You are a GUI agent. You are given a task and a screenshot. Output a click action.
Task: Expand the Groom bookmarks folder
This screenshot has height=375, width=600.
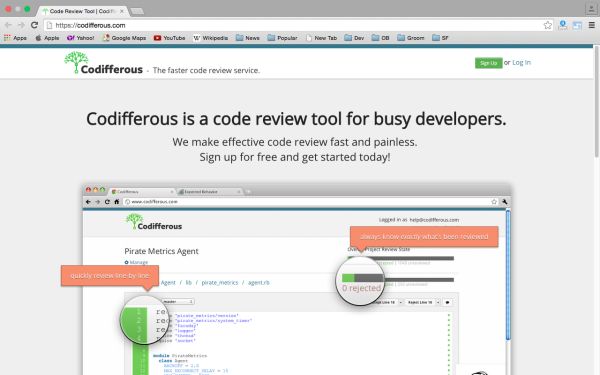[411, 38]
